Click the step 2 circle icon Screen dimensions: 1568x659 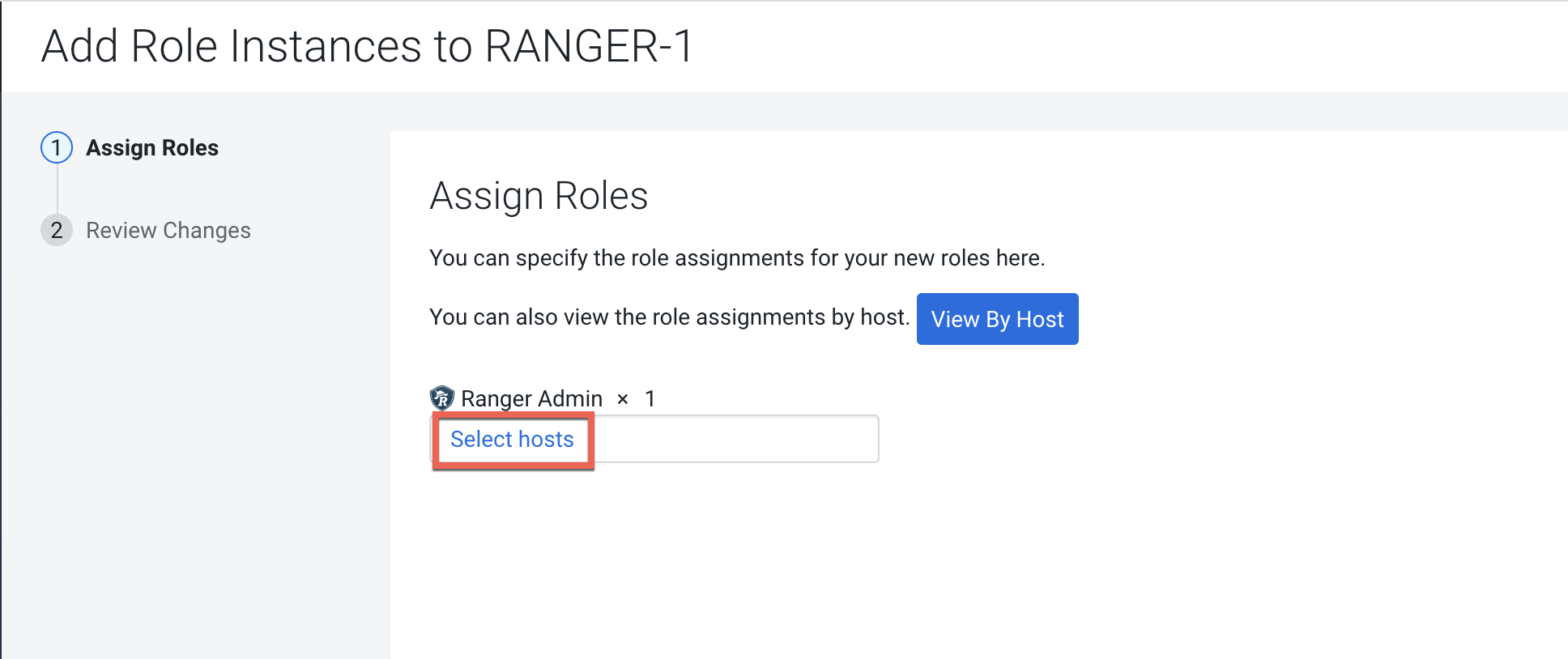(x=57, y=230)
